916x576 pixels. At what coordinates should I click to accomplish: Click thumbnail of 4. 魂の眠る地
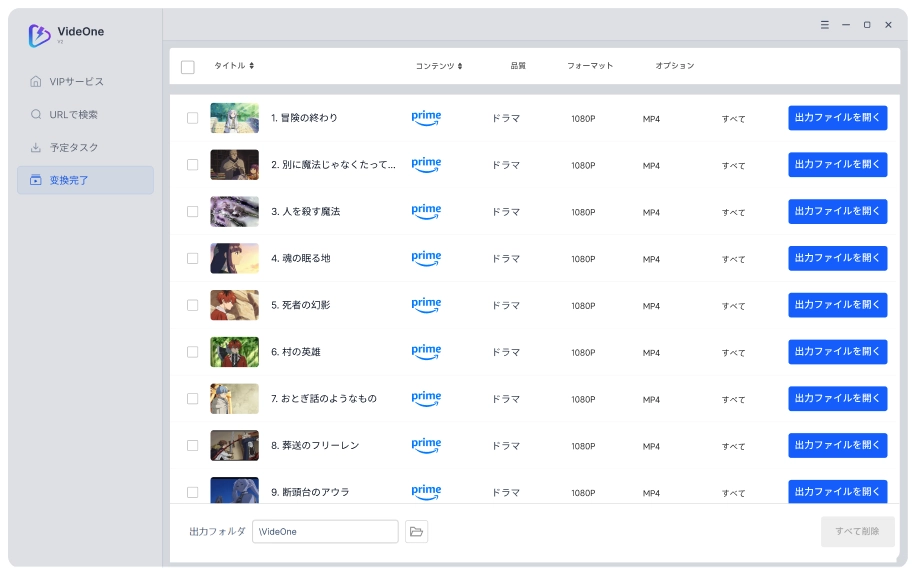234,258
